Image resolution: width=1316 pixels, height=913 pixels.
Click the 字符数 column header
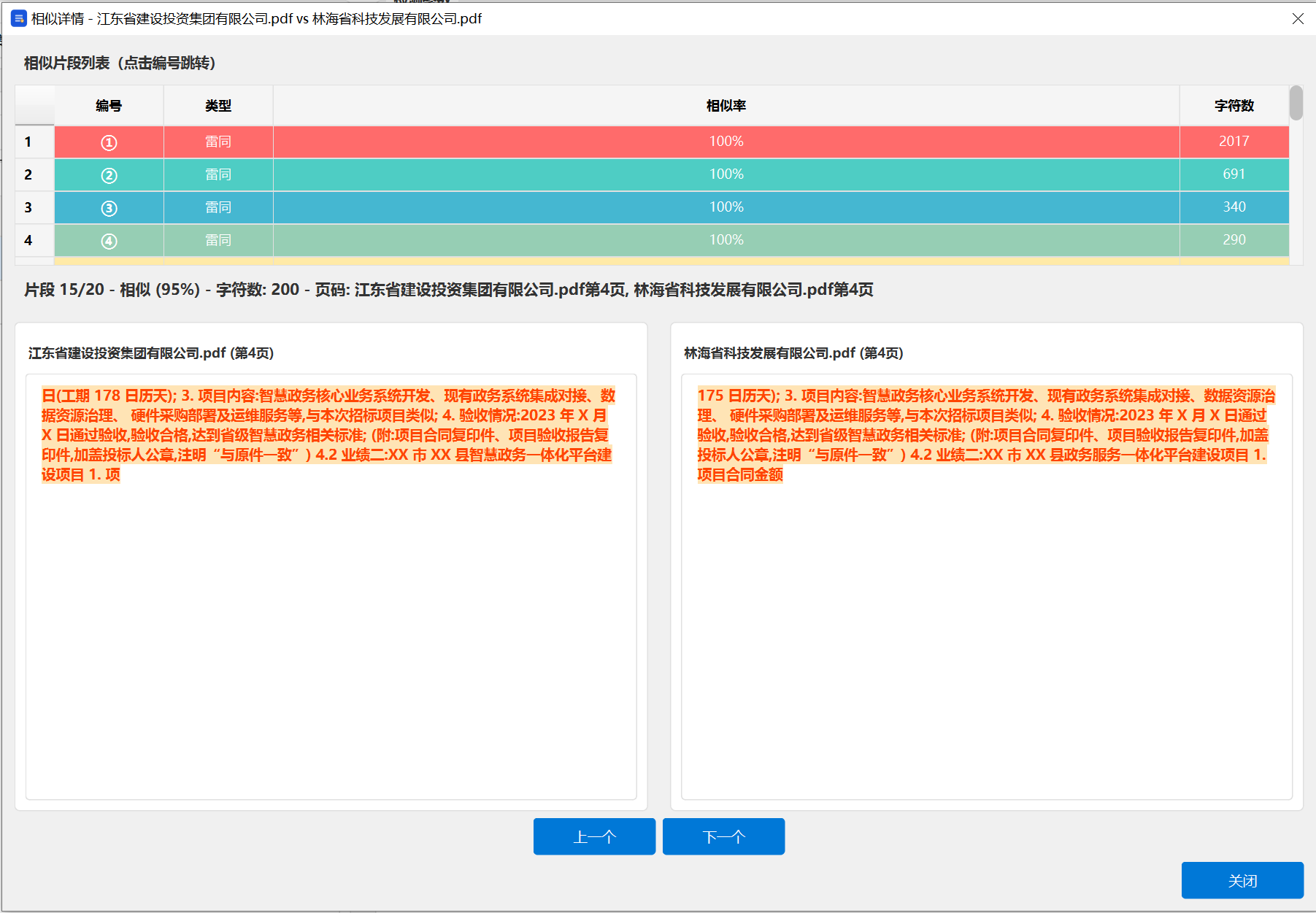tap(1234, 106)
